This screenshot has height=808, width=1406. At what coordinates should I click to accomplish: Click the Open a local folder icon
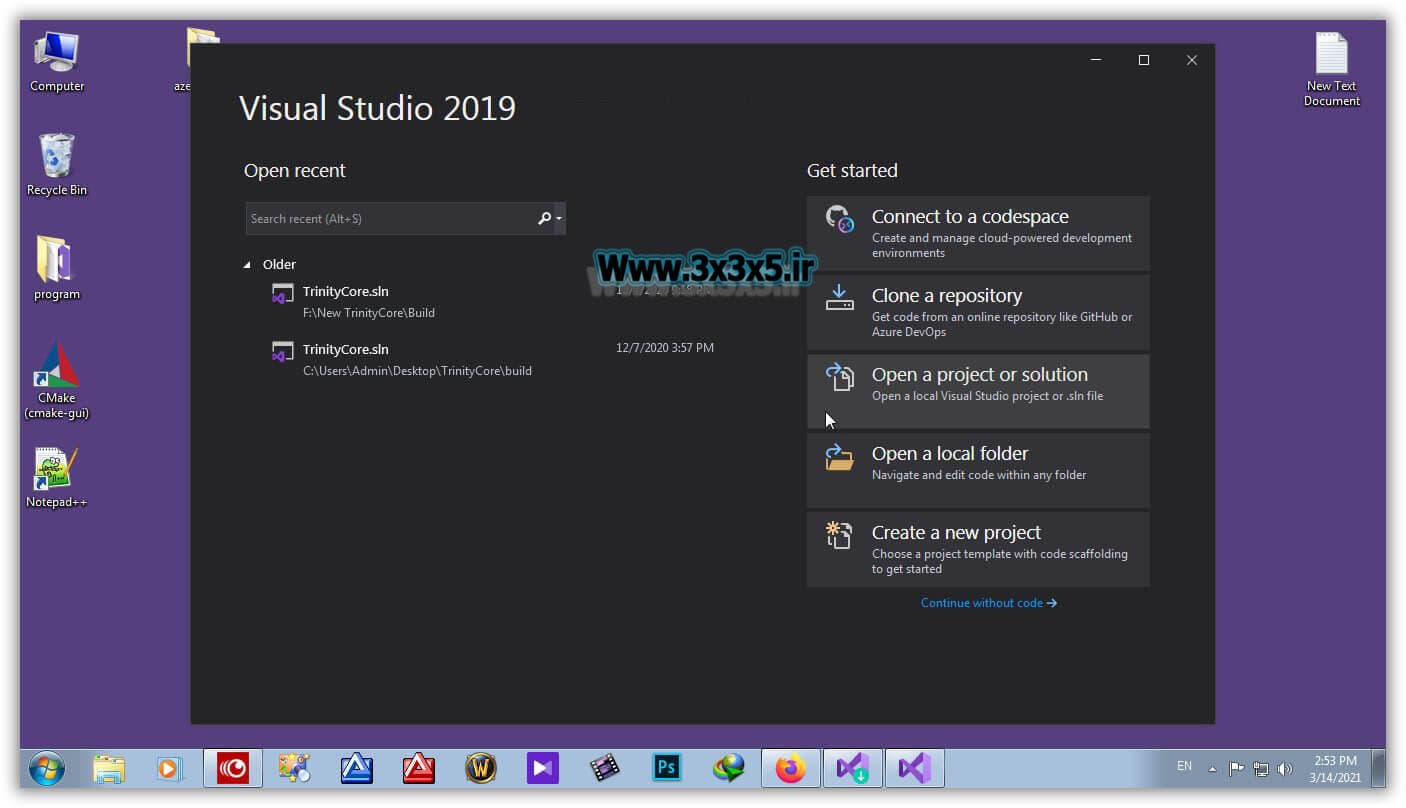[839, 457]
